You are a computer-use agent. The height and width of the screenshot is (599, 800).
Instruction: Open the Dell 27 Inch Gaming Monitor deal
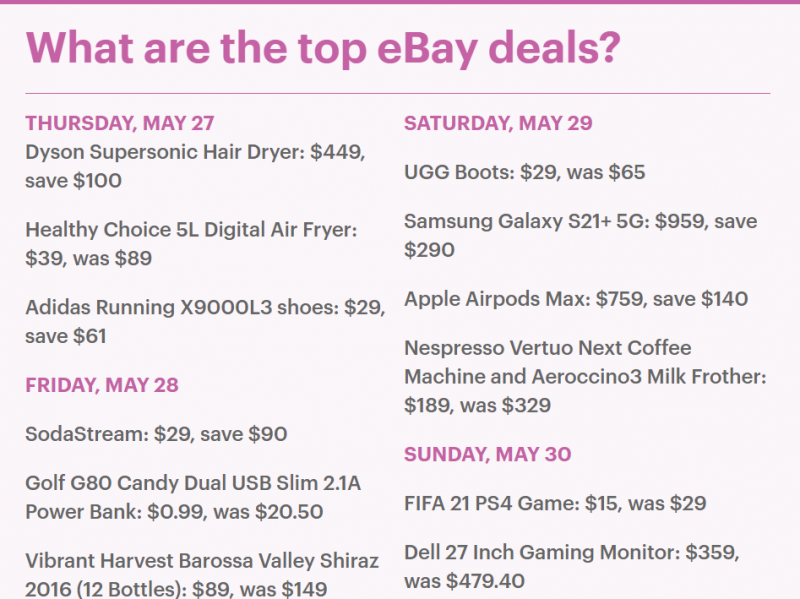pos(572,567)
